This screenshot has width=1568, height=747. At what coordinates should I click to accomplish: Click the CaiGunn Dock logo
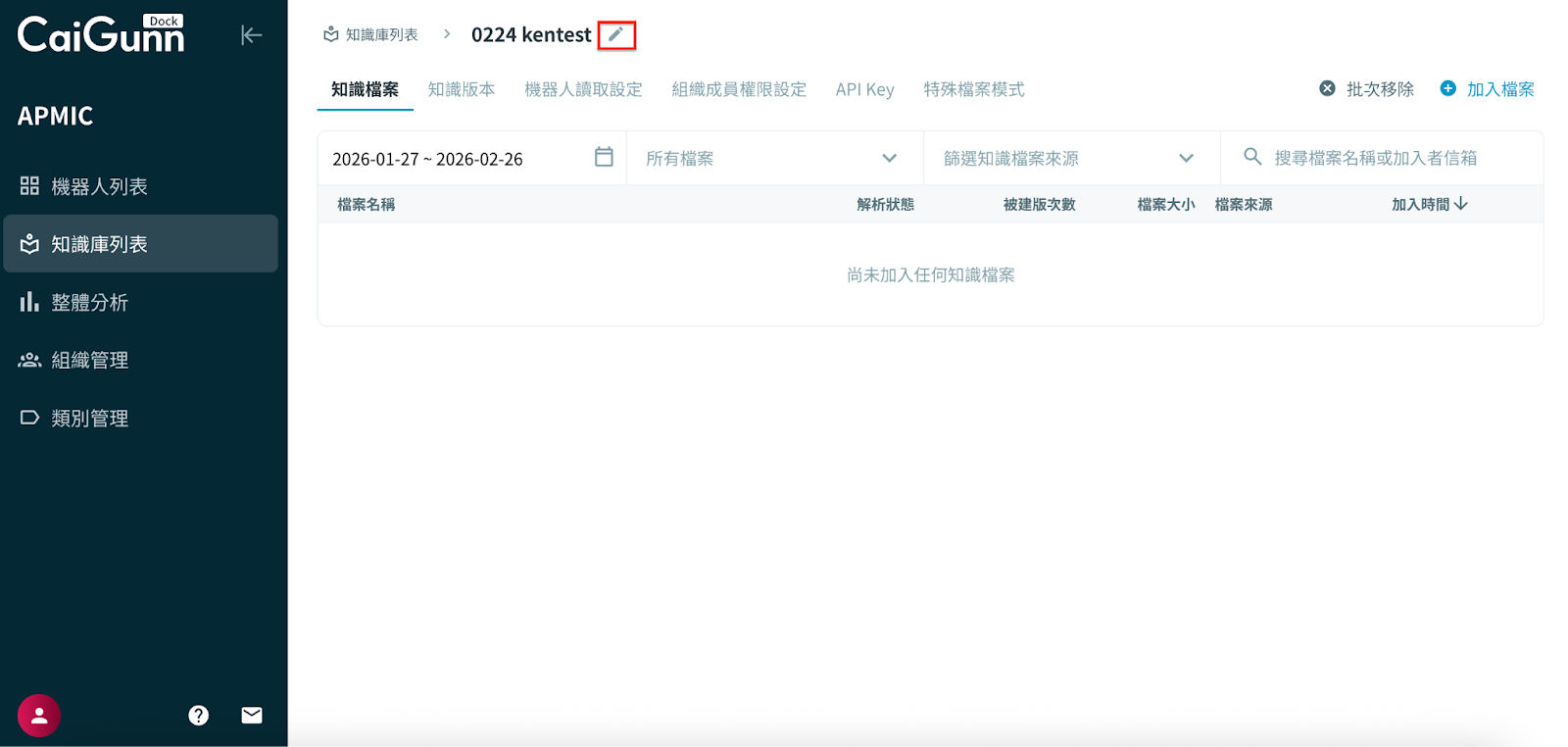pyautogui.click(x=101, y=34)
